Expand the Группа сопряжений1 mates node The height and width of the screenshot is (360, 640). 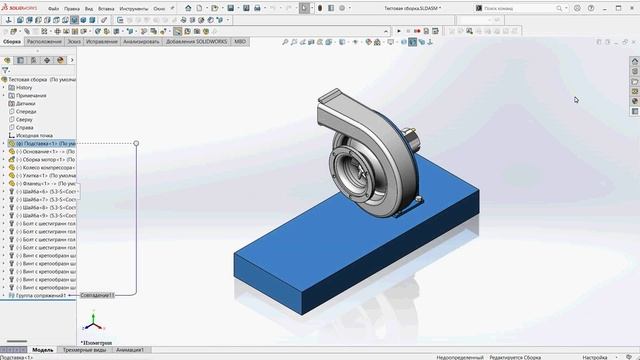tap(4, 295)
